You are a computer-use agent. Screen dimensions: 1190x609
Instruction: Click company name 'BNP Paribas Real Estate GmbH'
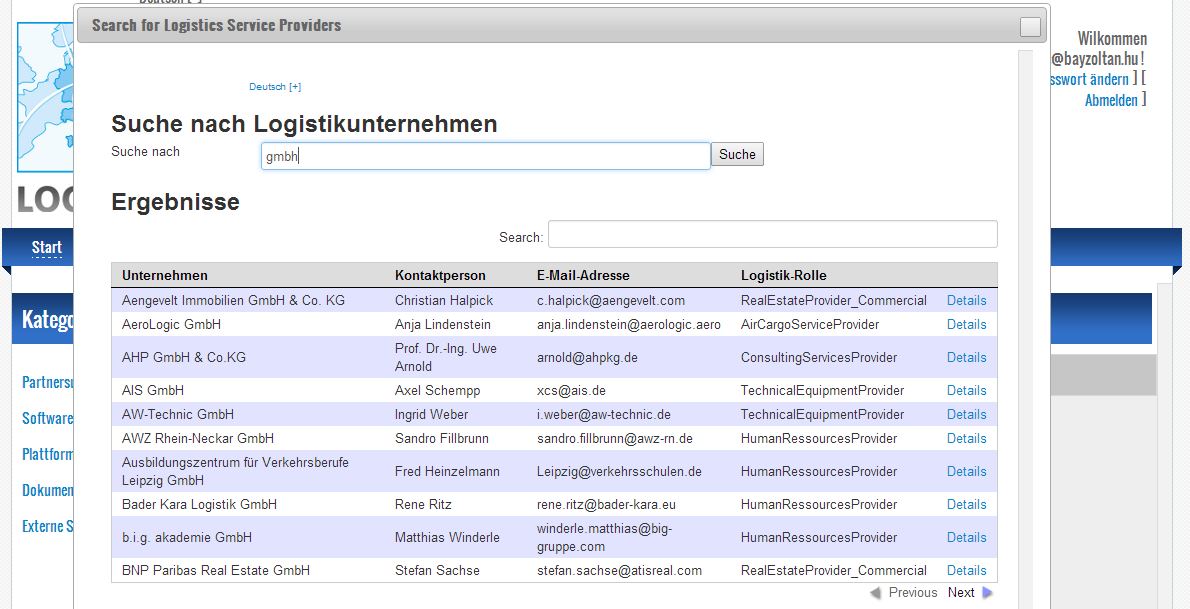(216, 570)
